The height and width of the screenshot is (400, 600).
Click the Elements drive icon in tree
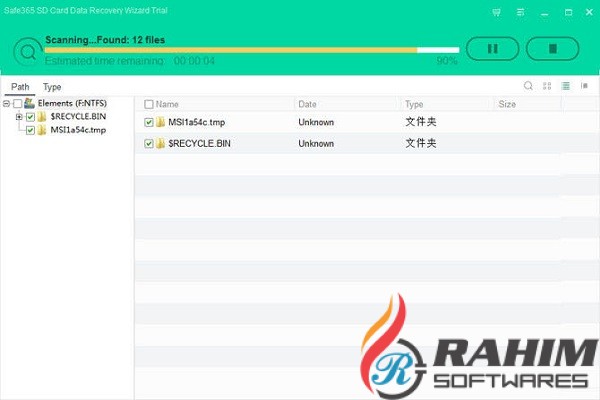29,103
